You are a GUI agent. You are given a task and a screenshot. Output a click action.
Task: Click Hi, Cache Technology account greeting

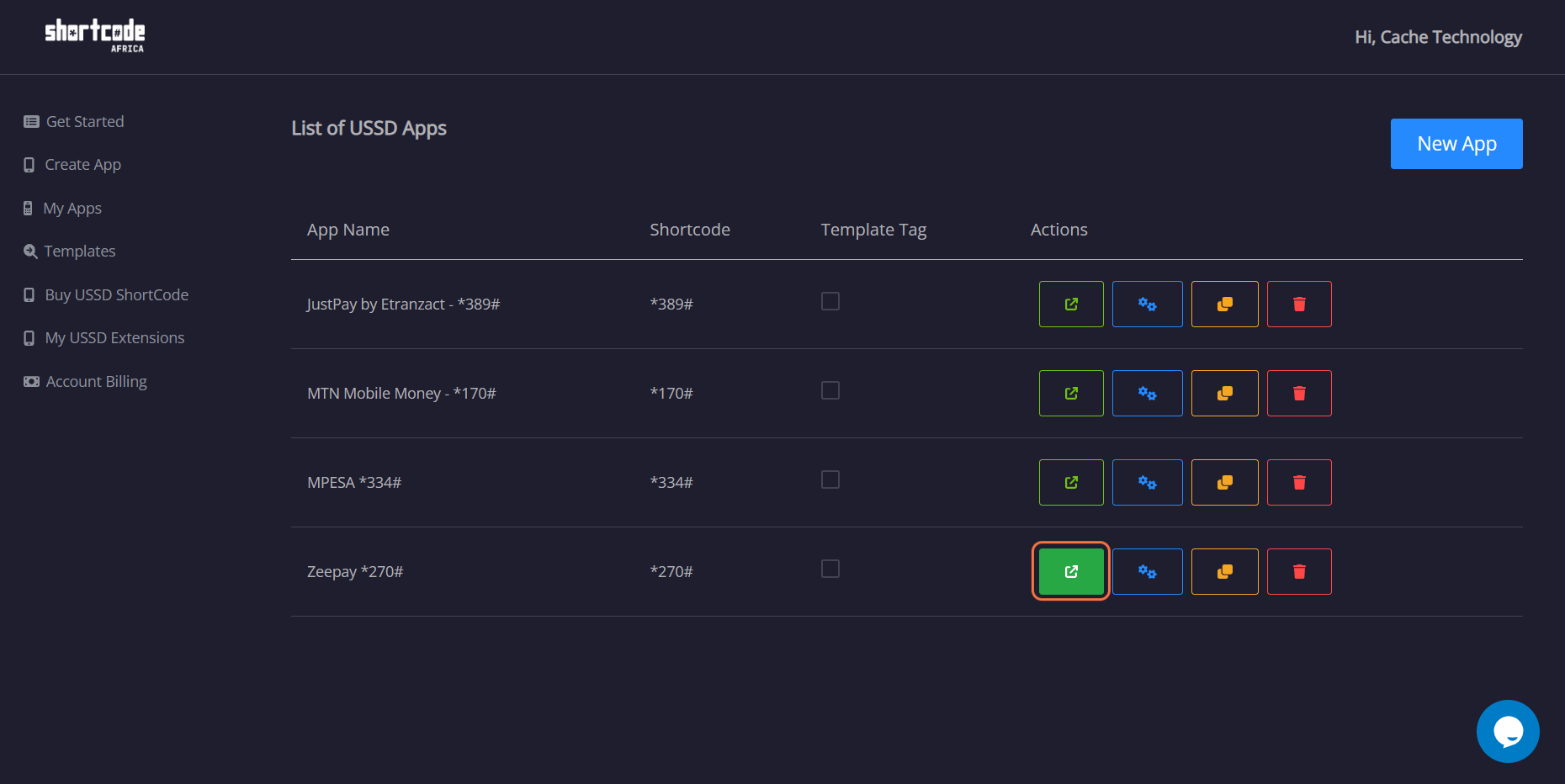pos(1438,37)
